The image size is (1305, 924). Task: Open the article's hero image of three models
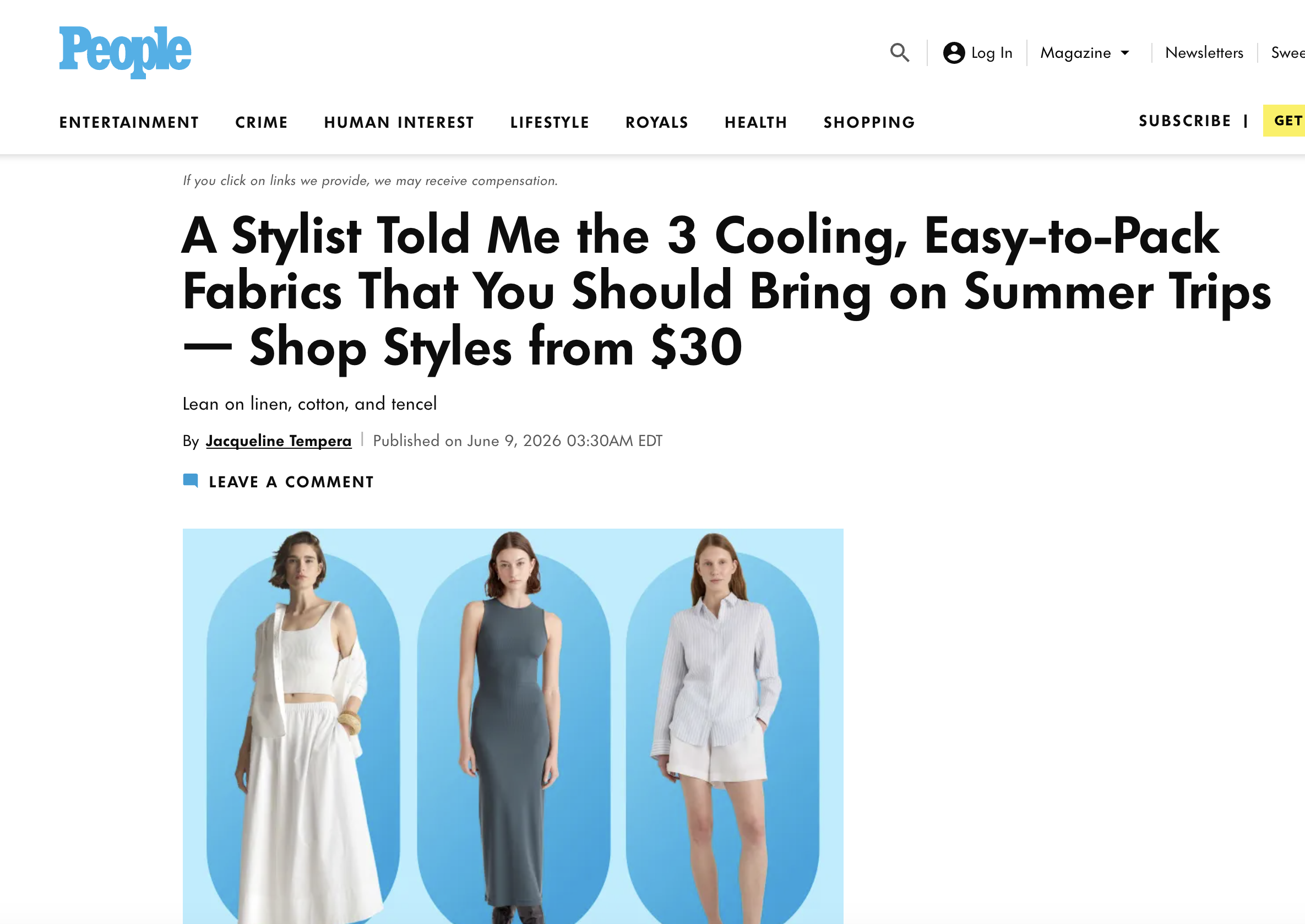click(513, 726)
